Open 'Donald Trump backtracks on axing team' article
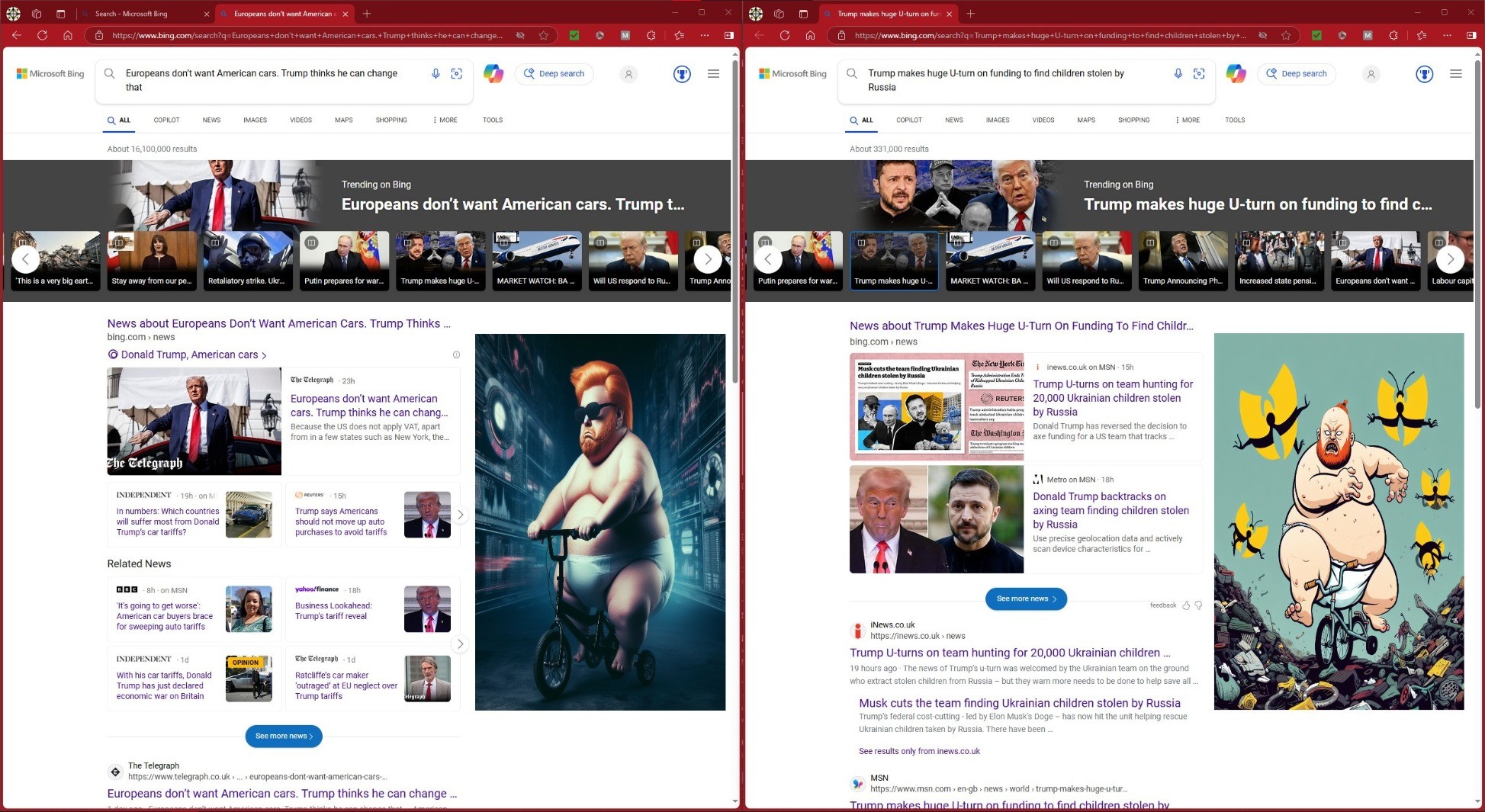The width and height of the screenshot is (1485, 812). tap(1111, 510)
